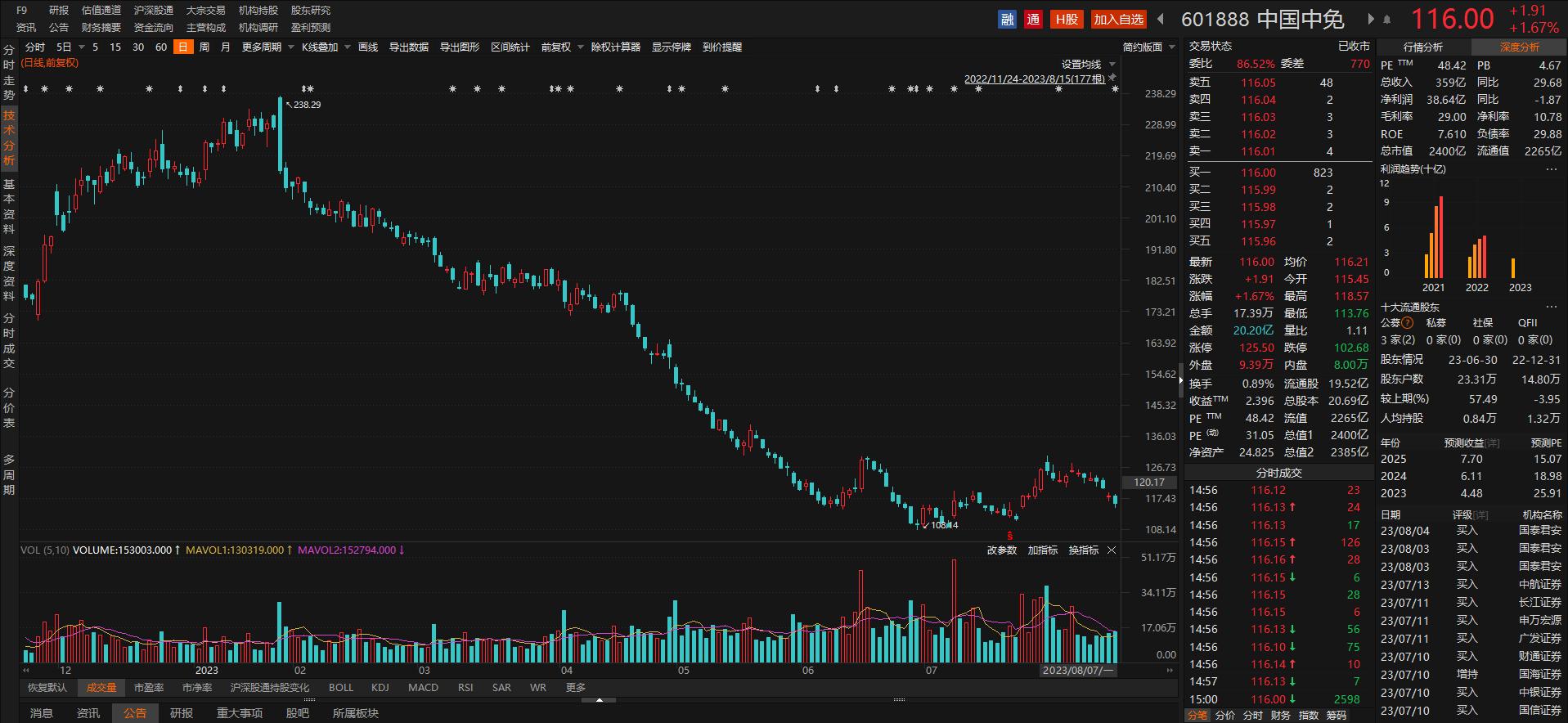Open the 前复权 adjustment dropdown
1568x723 pixels.
click(561, 47)
